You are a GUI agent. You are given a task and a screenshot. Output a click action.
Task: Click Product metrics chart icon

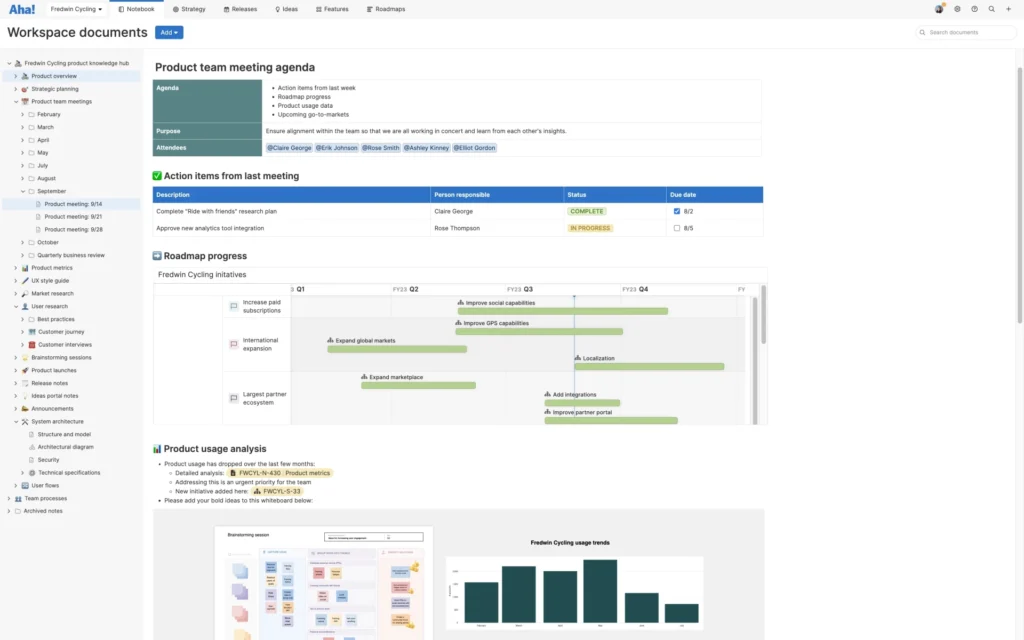click(x=25, y=268)
